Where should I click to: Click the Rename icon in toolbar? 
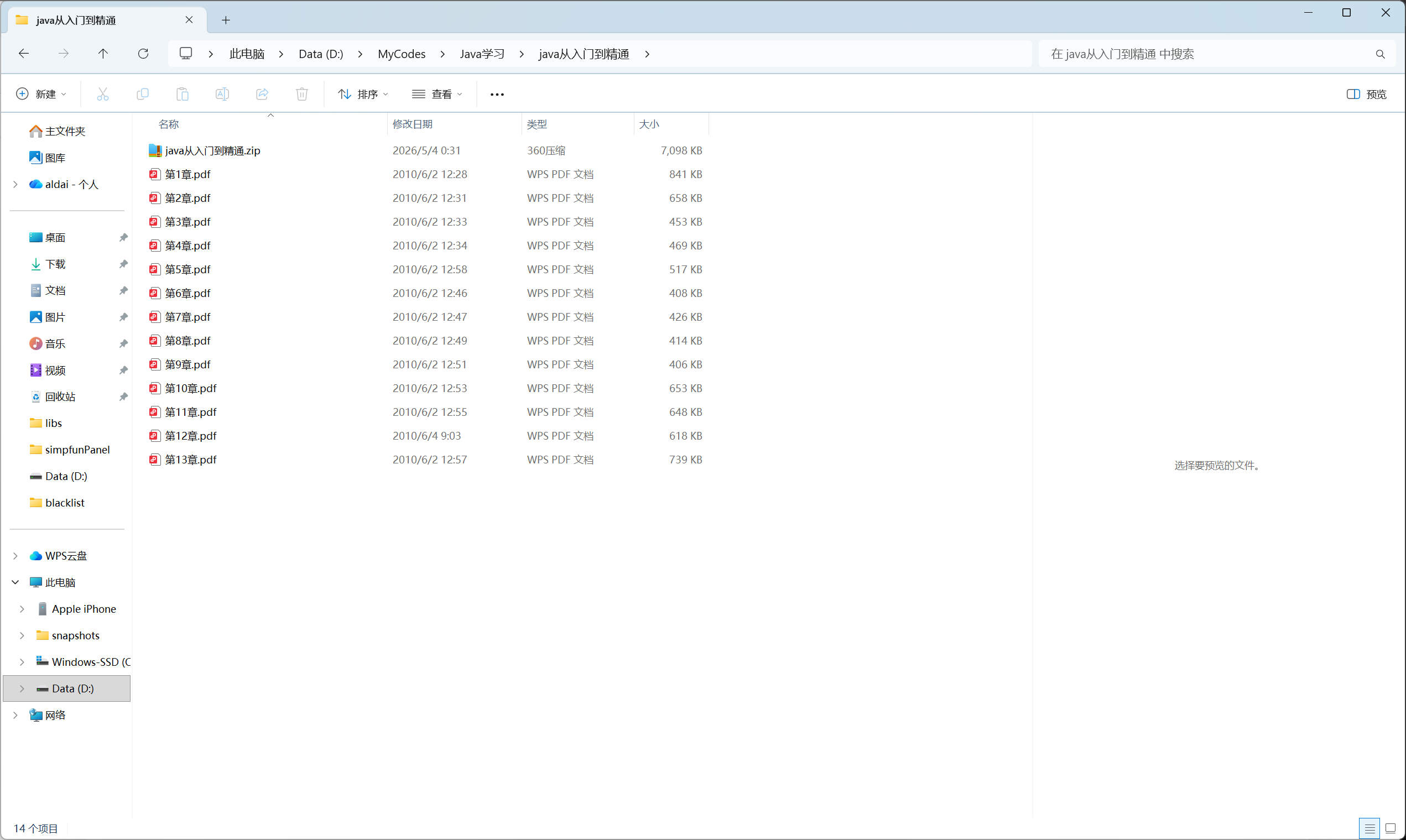coord(222,94)
